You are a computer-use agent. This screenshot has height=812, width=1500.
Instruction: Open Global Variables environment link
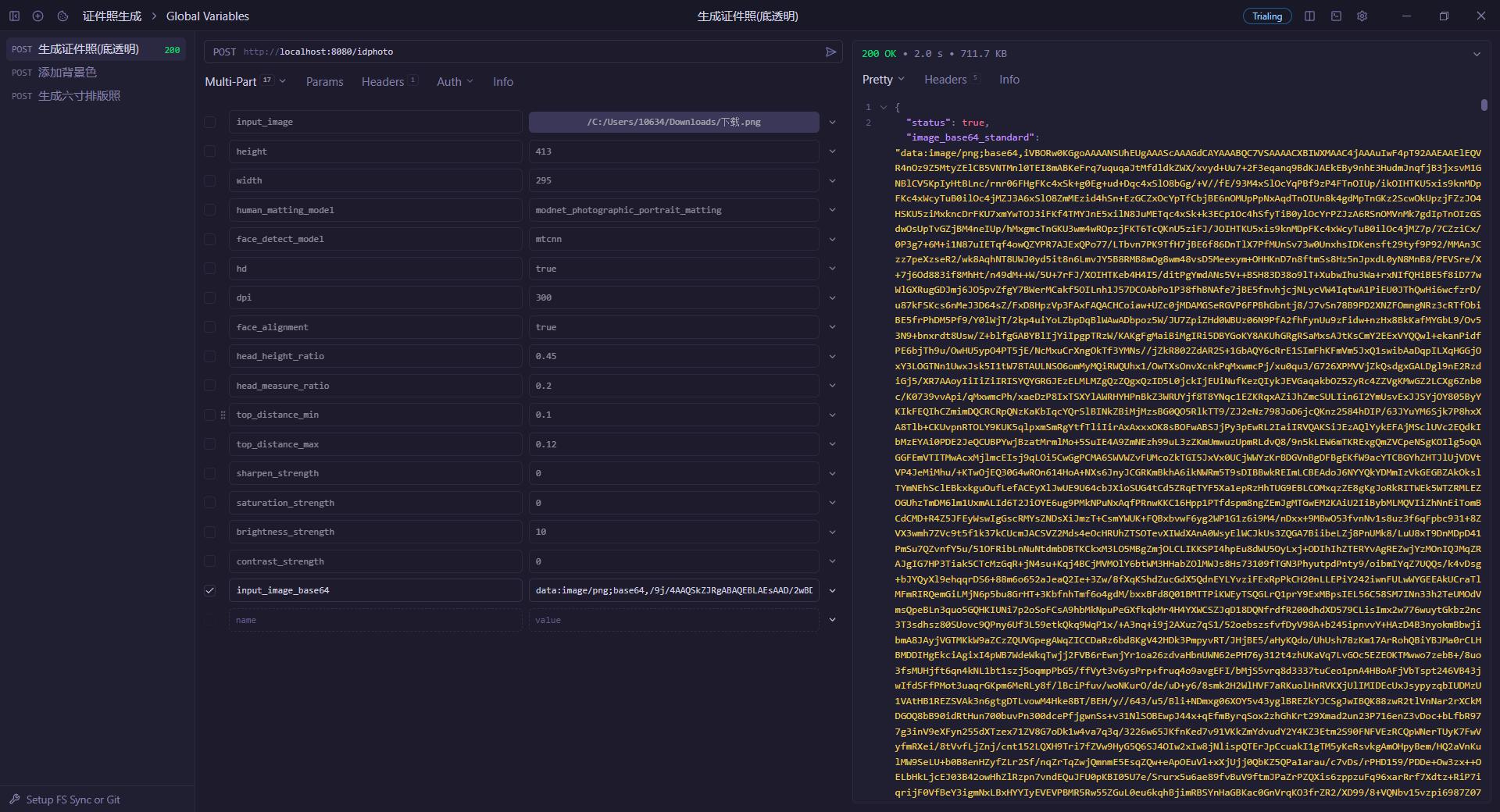[207, 16]
